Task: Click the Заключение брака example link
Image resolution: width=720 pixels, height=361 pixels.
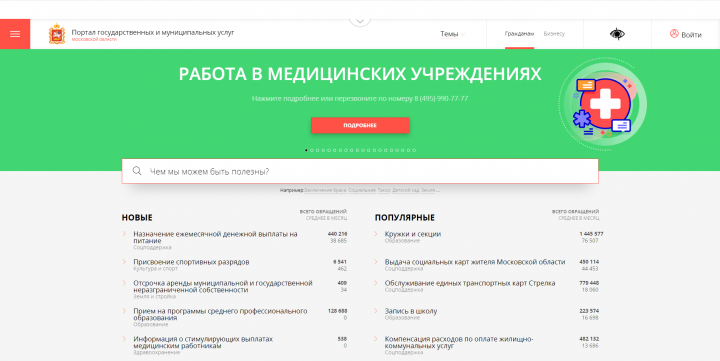Action: point(326,190)
